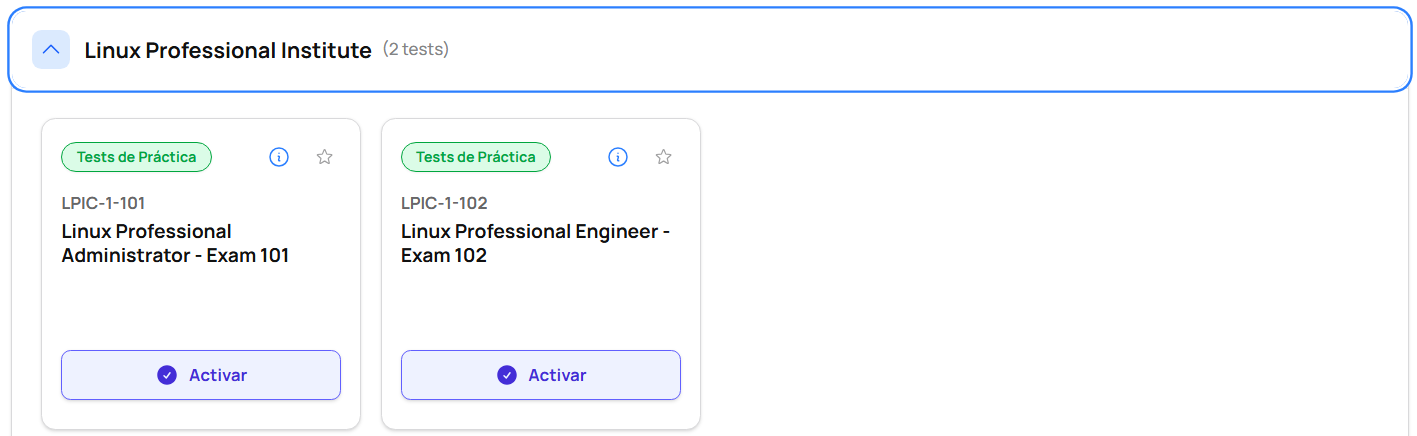The image size is (1417, 436).
Task: Click checkmark icon in Exam 102 Activar button
Action: point(507,375)
